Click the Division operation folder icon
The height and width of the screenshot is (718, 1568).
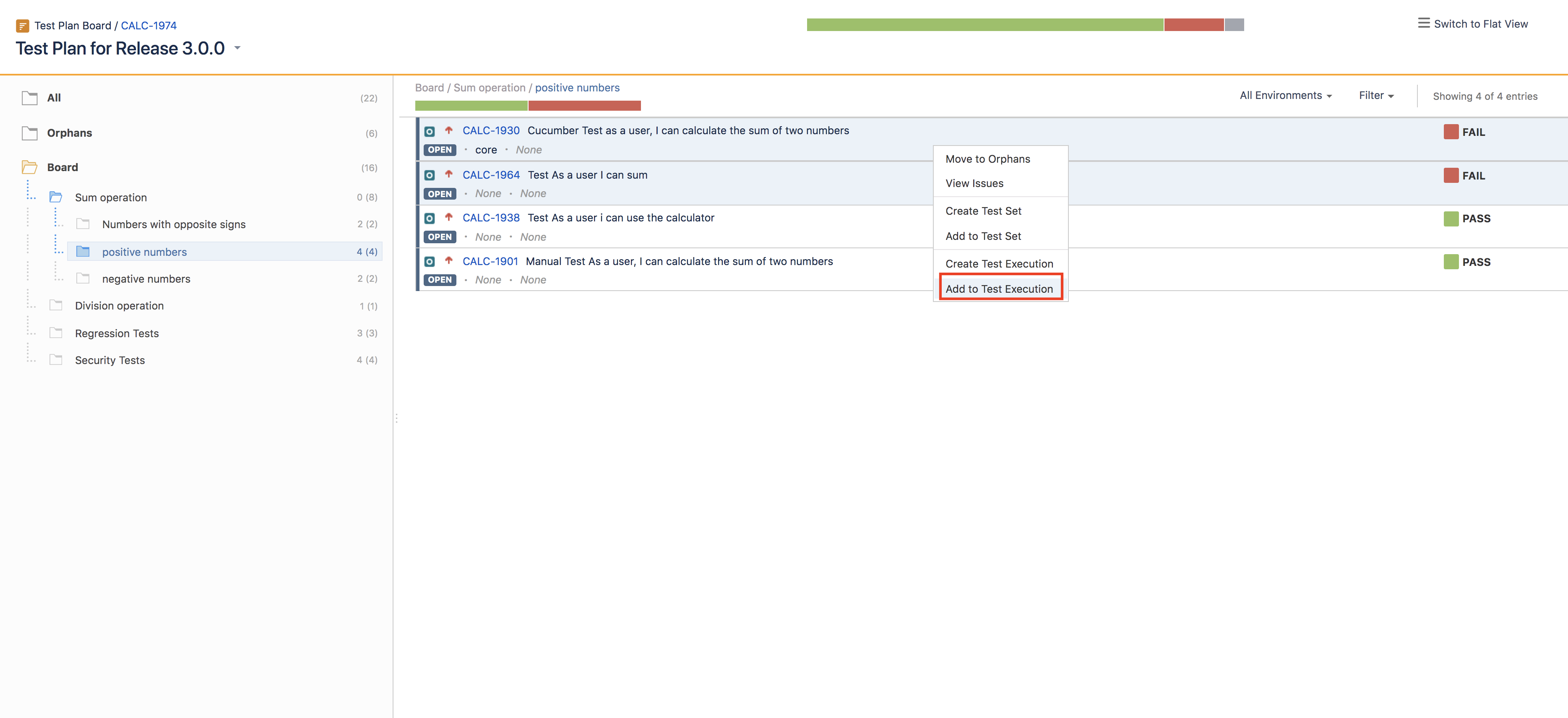56,305
